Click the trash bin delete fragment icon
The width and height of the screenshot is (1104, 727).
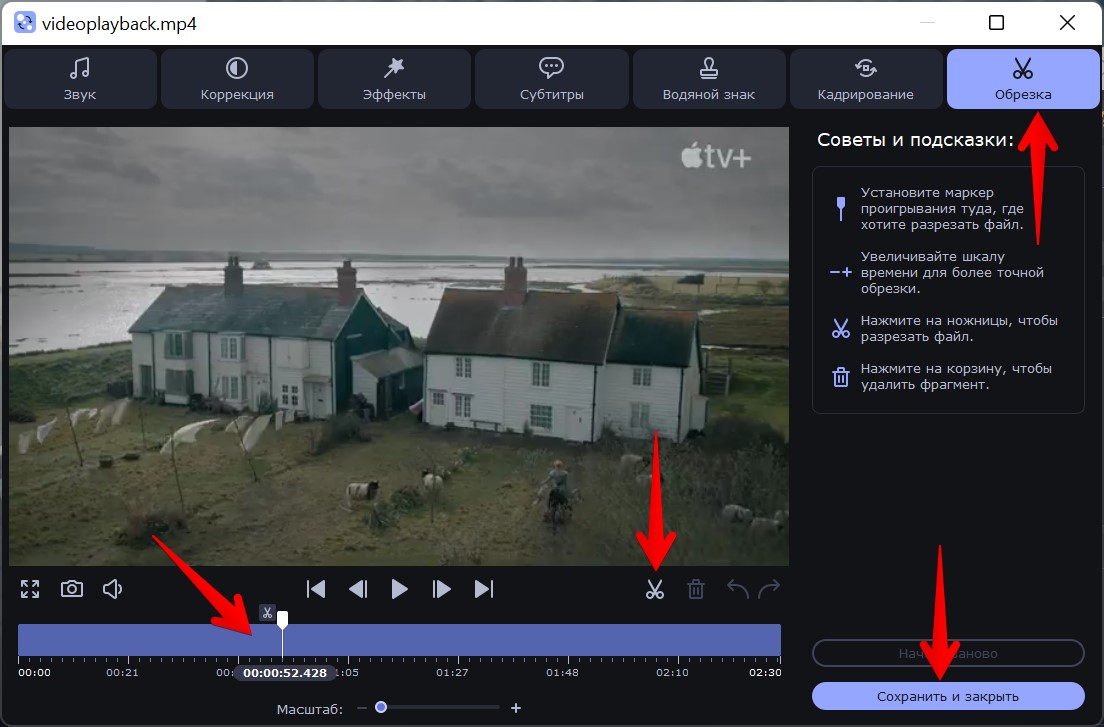pyautogui.click(x=696, y=589)
